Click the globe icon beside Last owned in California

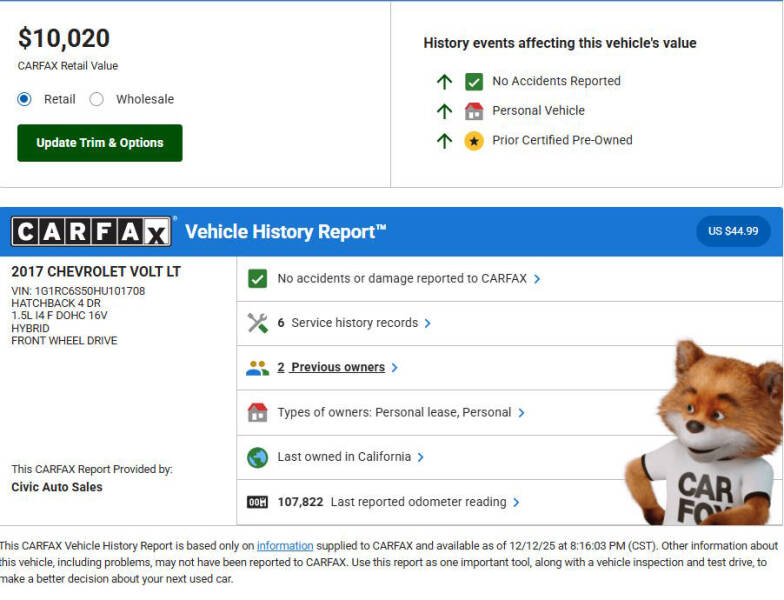point(257,457)
